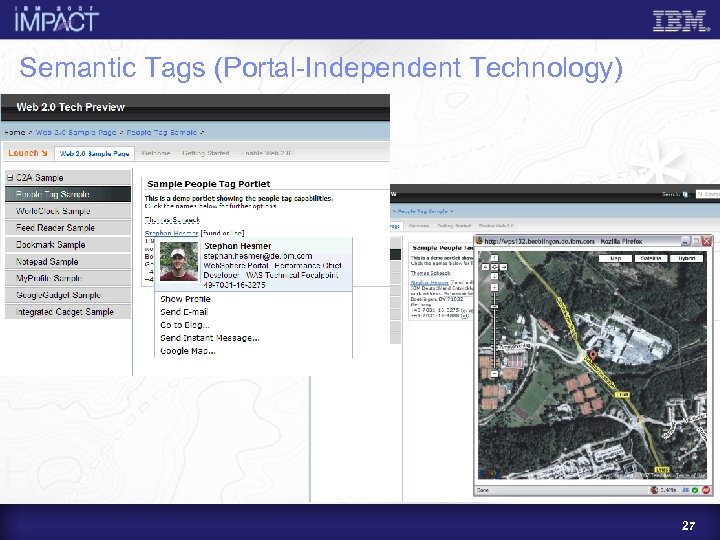Open the Bookmark Sample page
This screenshot has width=720, height=540.
tap(68, 244)
